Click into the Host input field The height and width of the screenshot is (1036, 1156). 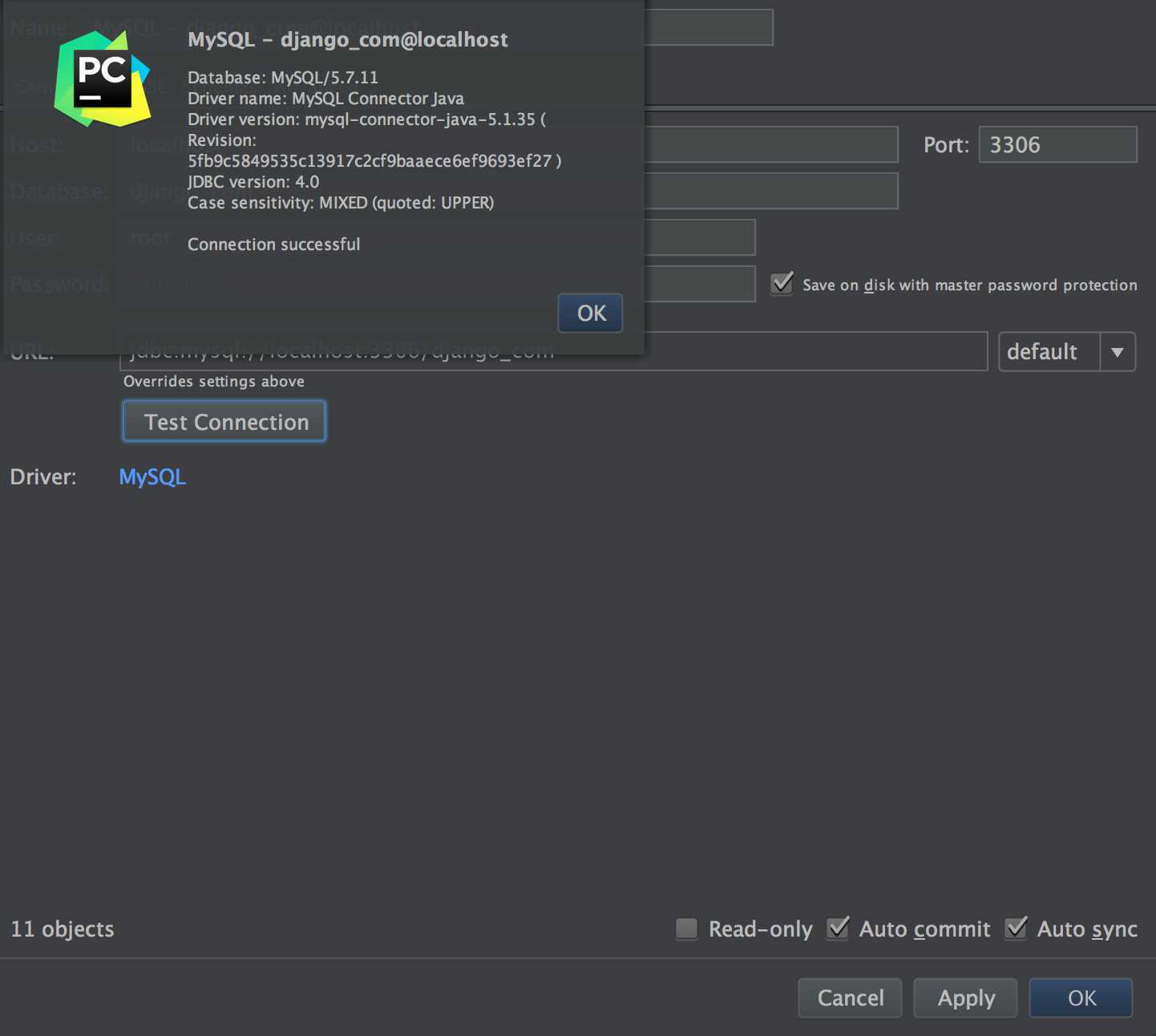pos(771,144)
